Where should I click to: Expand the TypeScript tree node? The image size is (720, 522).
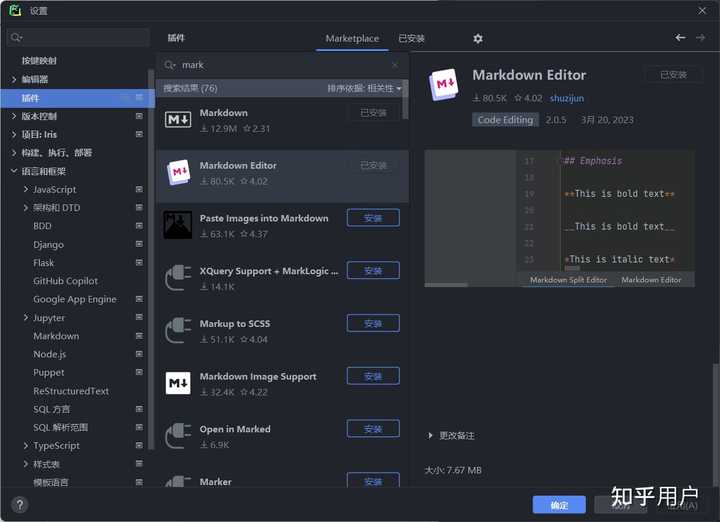click(x=26, y=445)
